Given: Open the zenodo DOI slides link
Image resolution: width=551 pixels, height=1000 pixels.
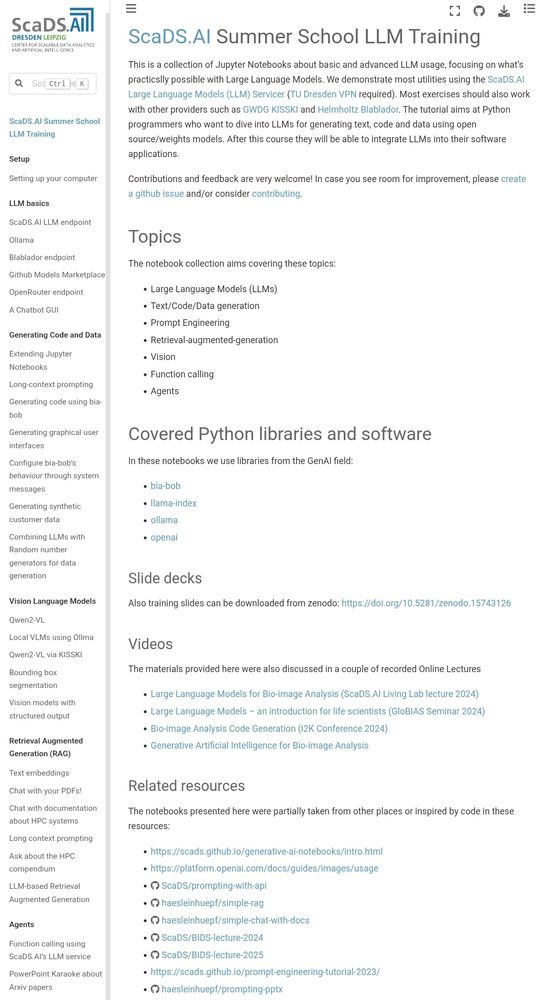Looking at the screenshot, I should [426, 603].
